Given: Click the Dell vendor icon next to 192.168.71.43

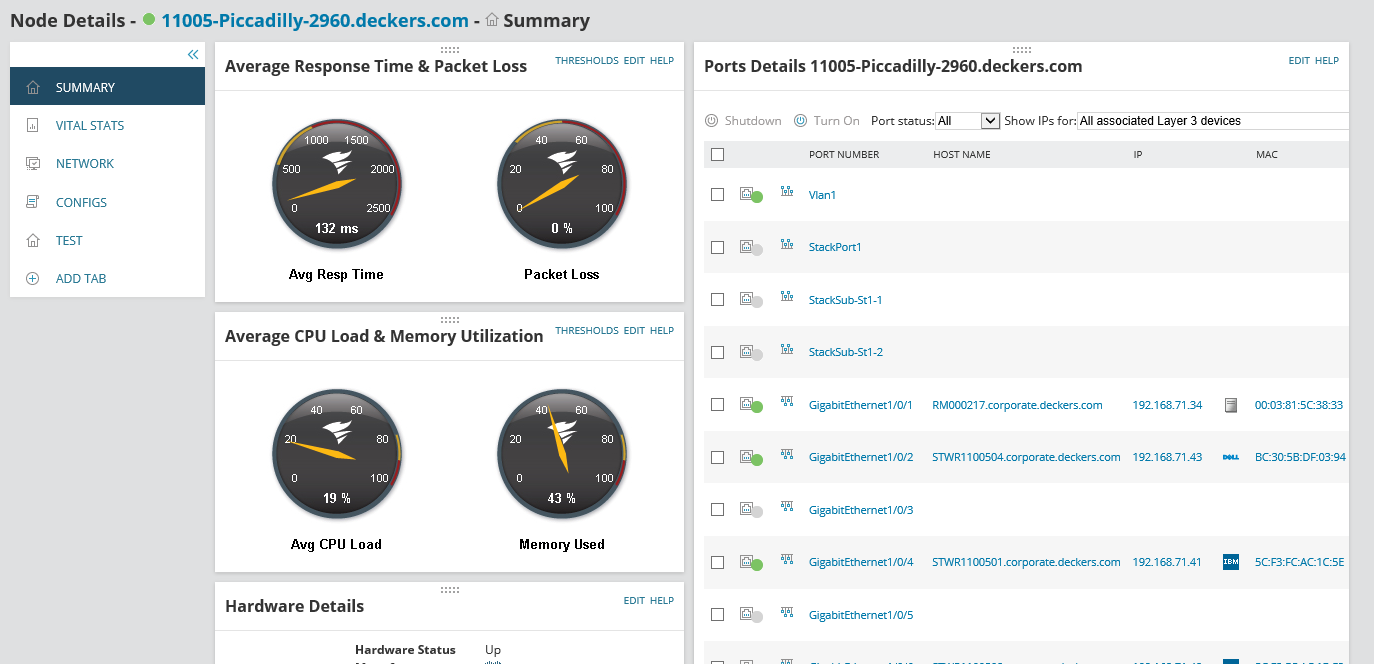Looking at the screenshot, I should click(x=1231, y=457).
